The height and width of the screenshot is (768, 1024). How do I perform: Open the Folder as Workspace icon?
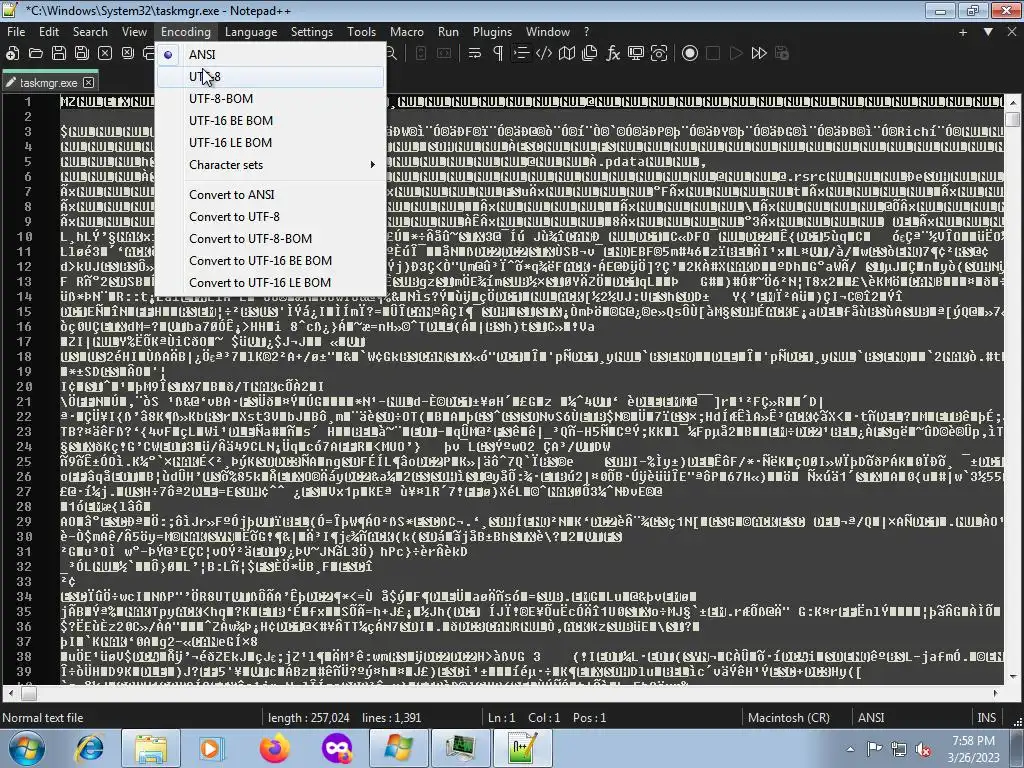tap(635, 54)
